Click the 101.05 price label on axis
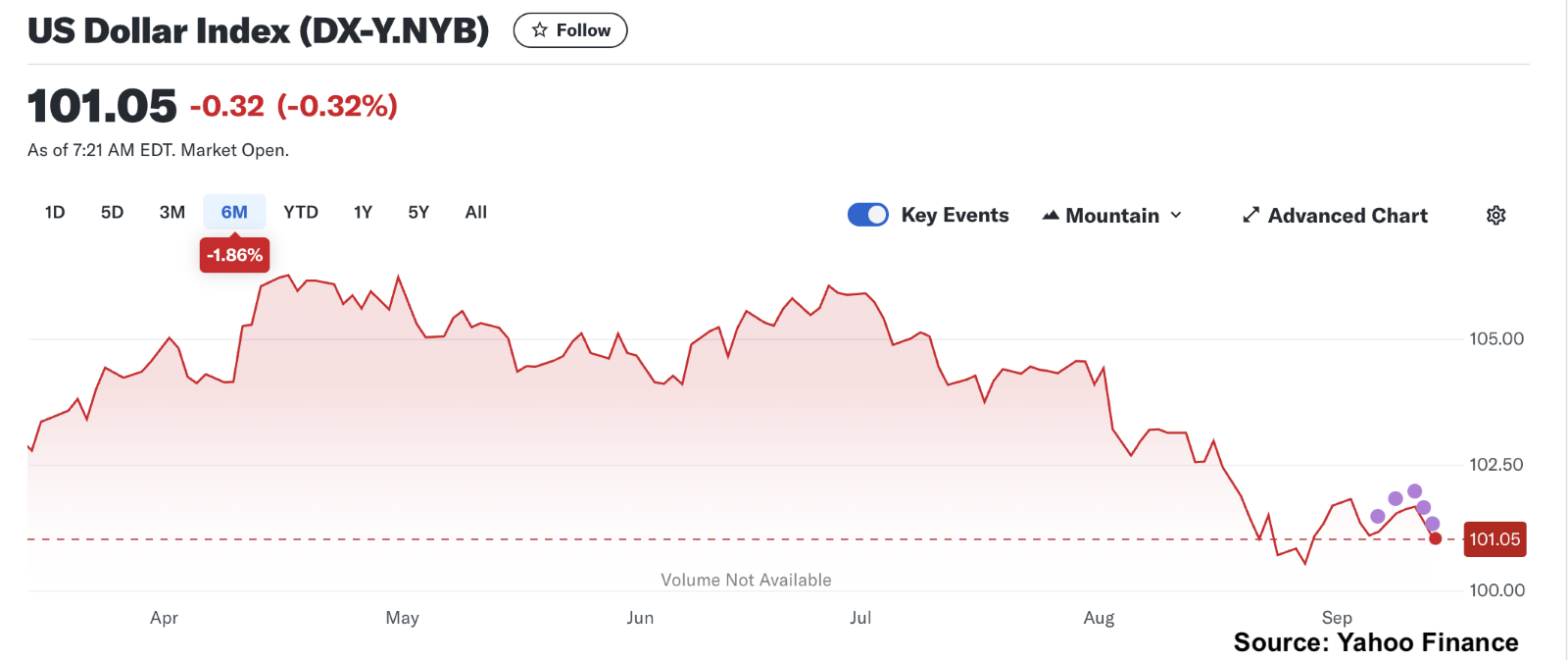Image resolution: width=1568 pixels, height=660 pixels. [1494, 539]
